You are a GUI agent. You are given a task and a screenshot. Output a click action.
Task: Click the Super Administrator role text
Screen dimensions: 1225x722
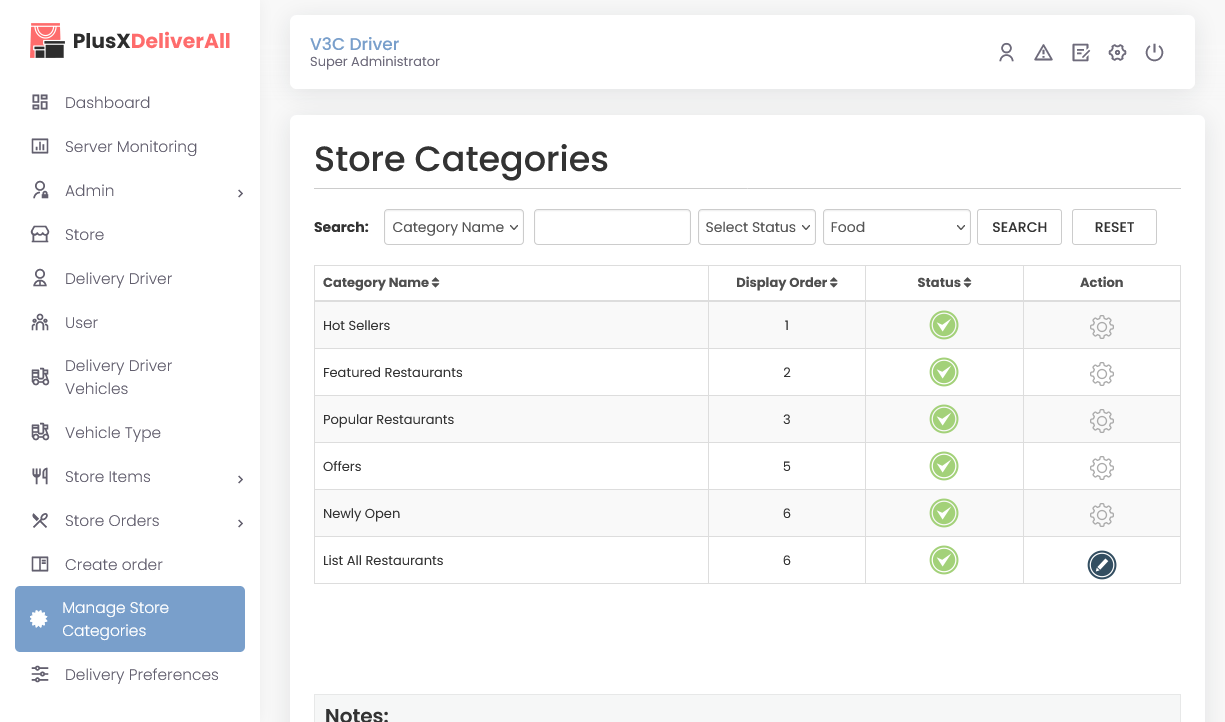coord(375,62)
